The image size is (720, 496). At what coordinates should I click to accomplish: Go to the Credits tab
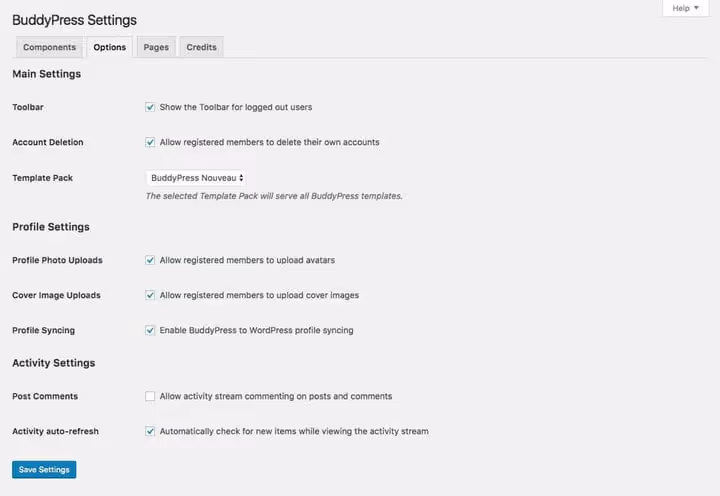coord(201,47)
